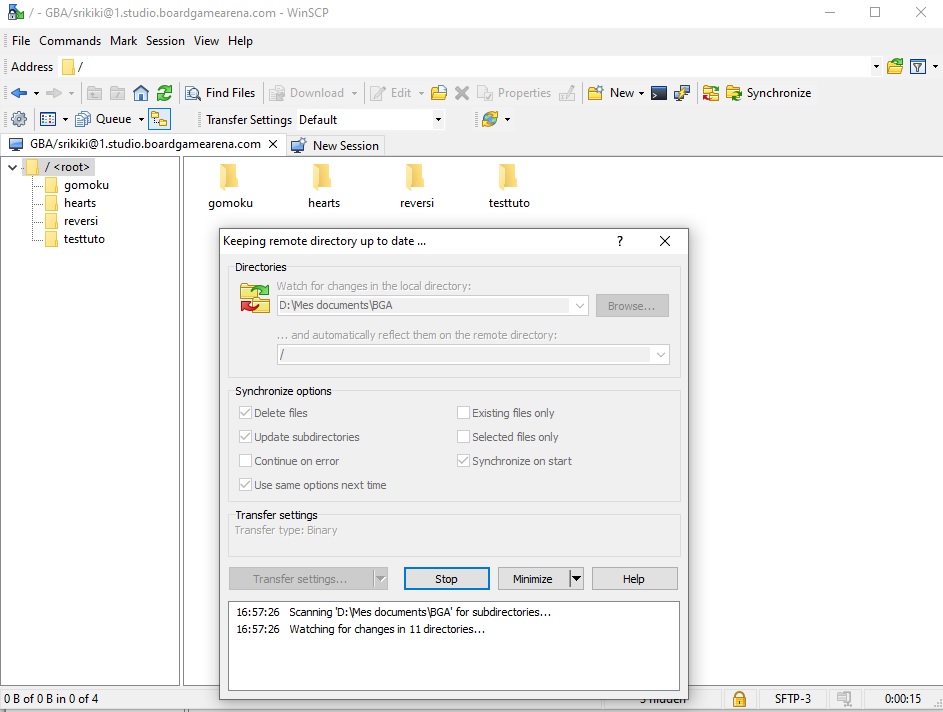Open the View menu
Screen dimensions: 943x712
(x=206, y=41)
